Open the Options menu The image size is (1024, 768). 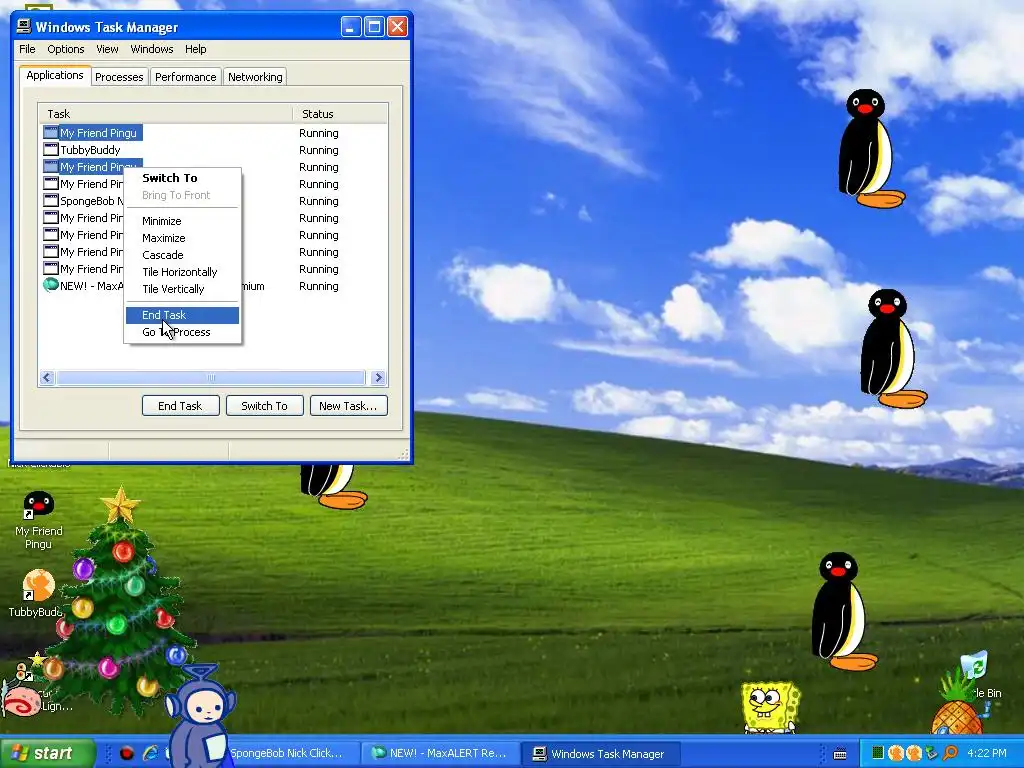pyautogui.click(x=65, y=49)
